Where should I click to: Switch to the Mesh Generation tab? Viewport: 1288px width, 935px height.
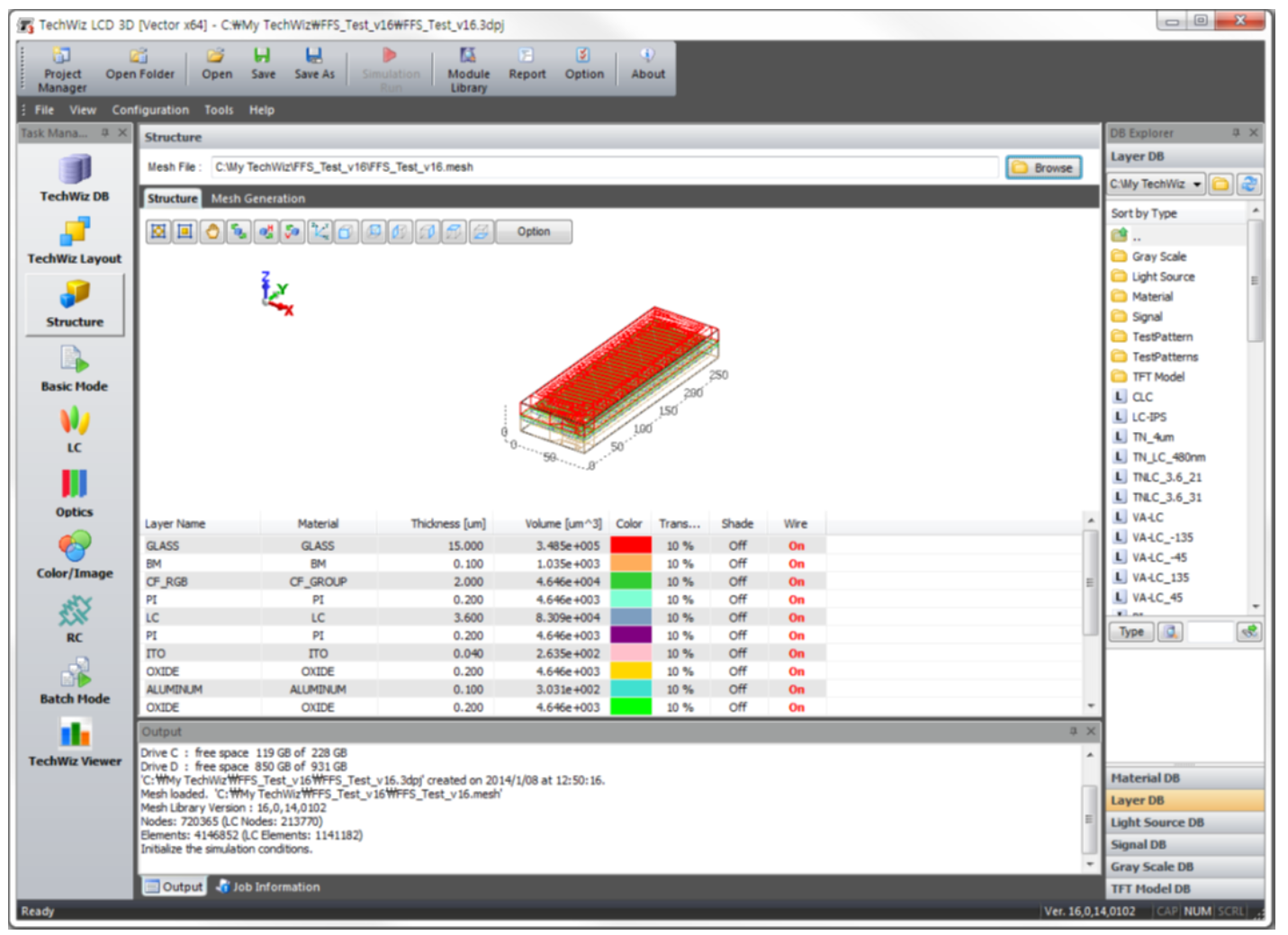pos(258,199)
